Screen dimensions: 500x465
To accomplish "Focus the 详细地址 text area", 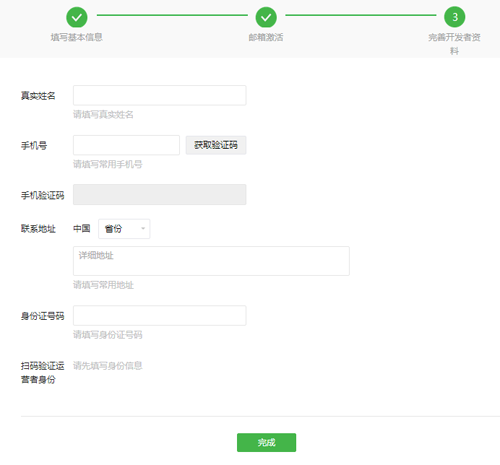I will 211,261.
